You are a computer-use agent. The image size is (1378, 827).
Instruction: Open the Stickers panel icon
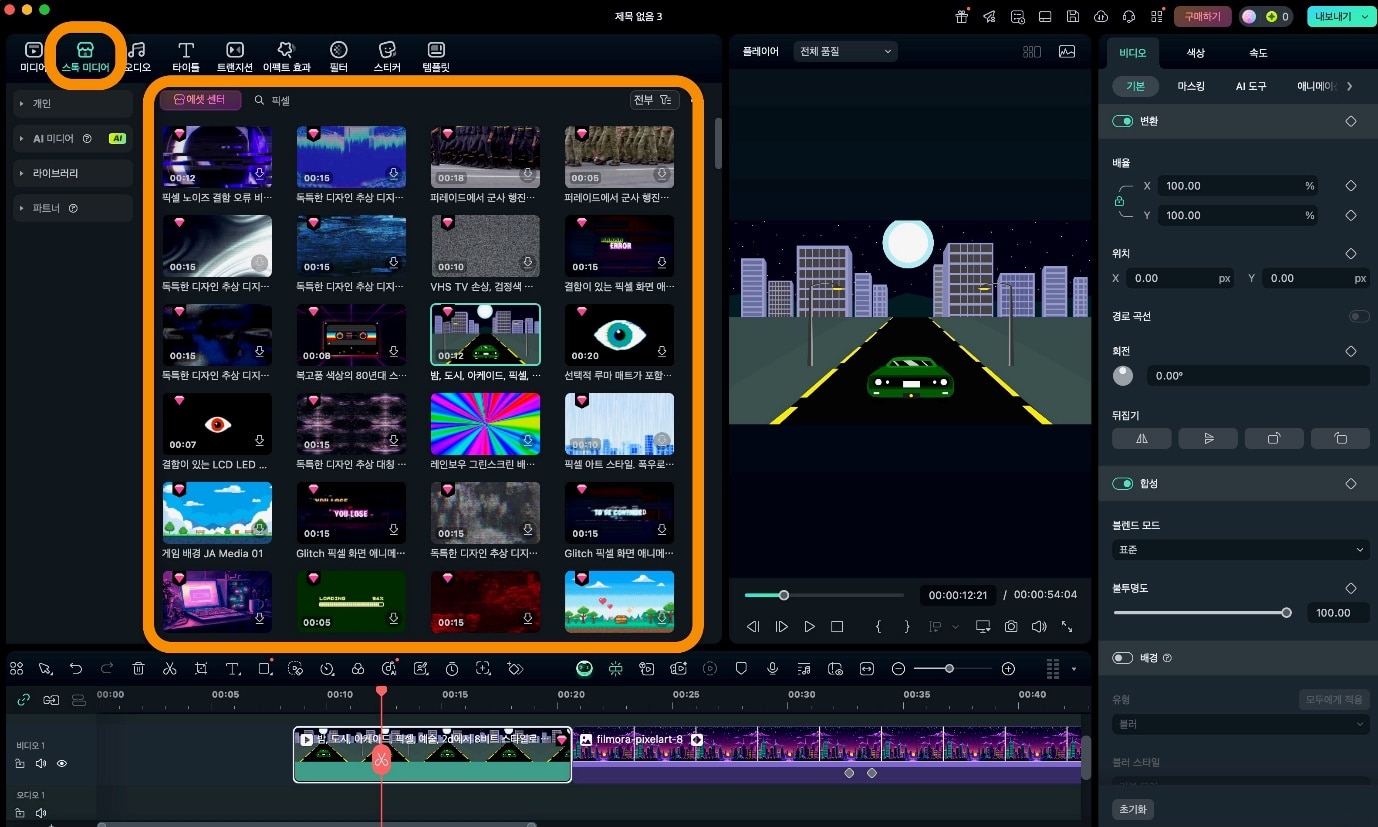[387, 56]
